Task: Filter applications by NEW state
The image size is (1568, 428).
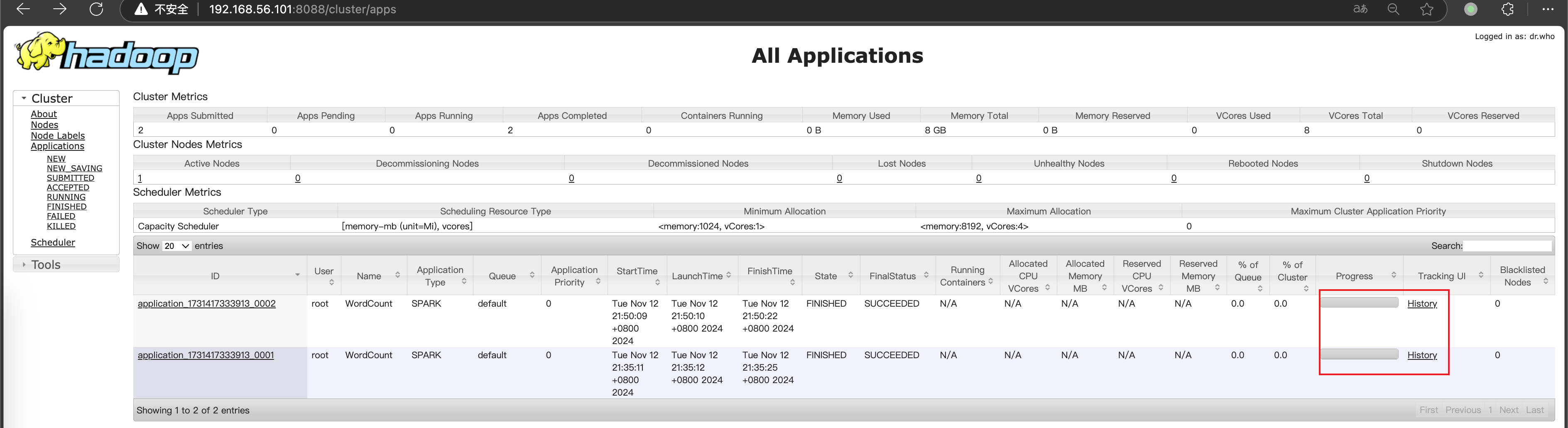Action: point(56,159)
